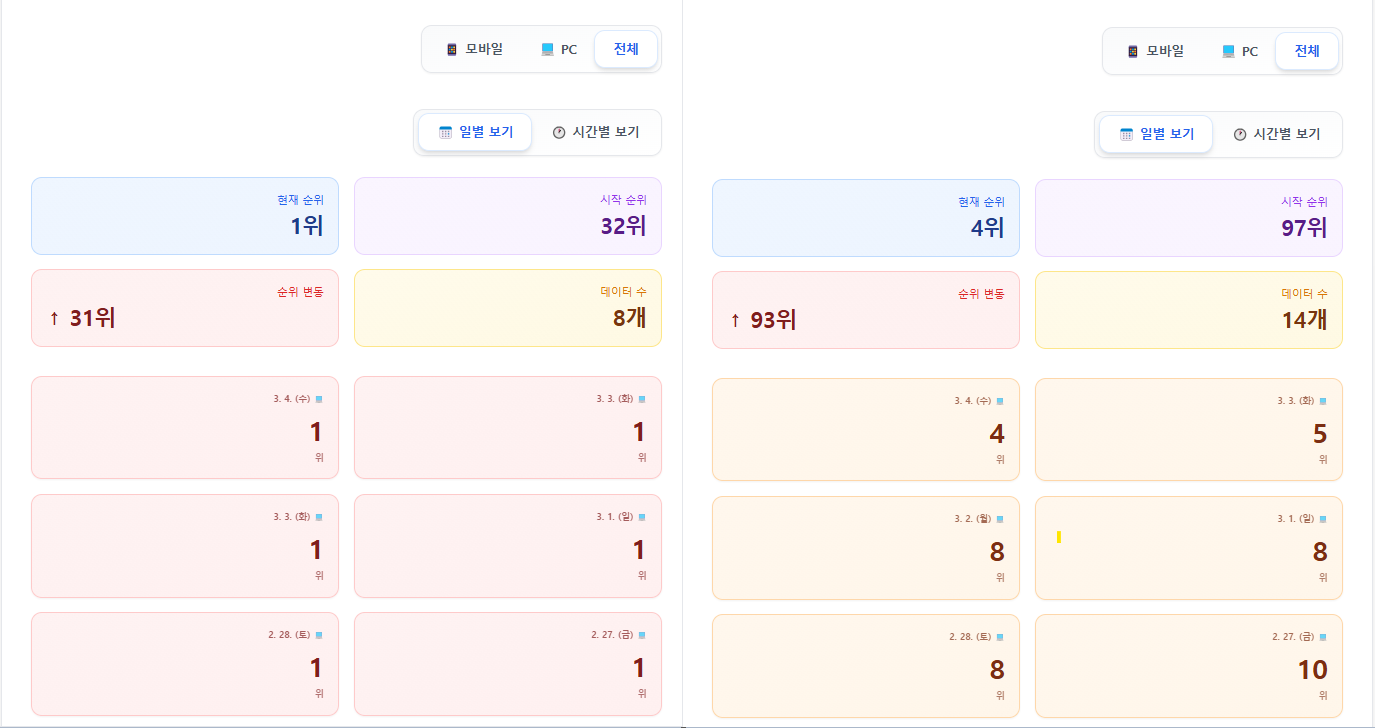Select the 전체 tab in the 1위 panel
The width and height of the screenshot is (1375, 728).
(626, 49)
